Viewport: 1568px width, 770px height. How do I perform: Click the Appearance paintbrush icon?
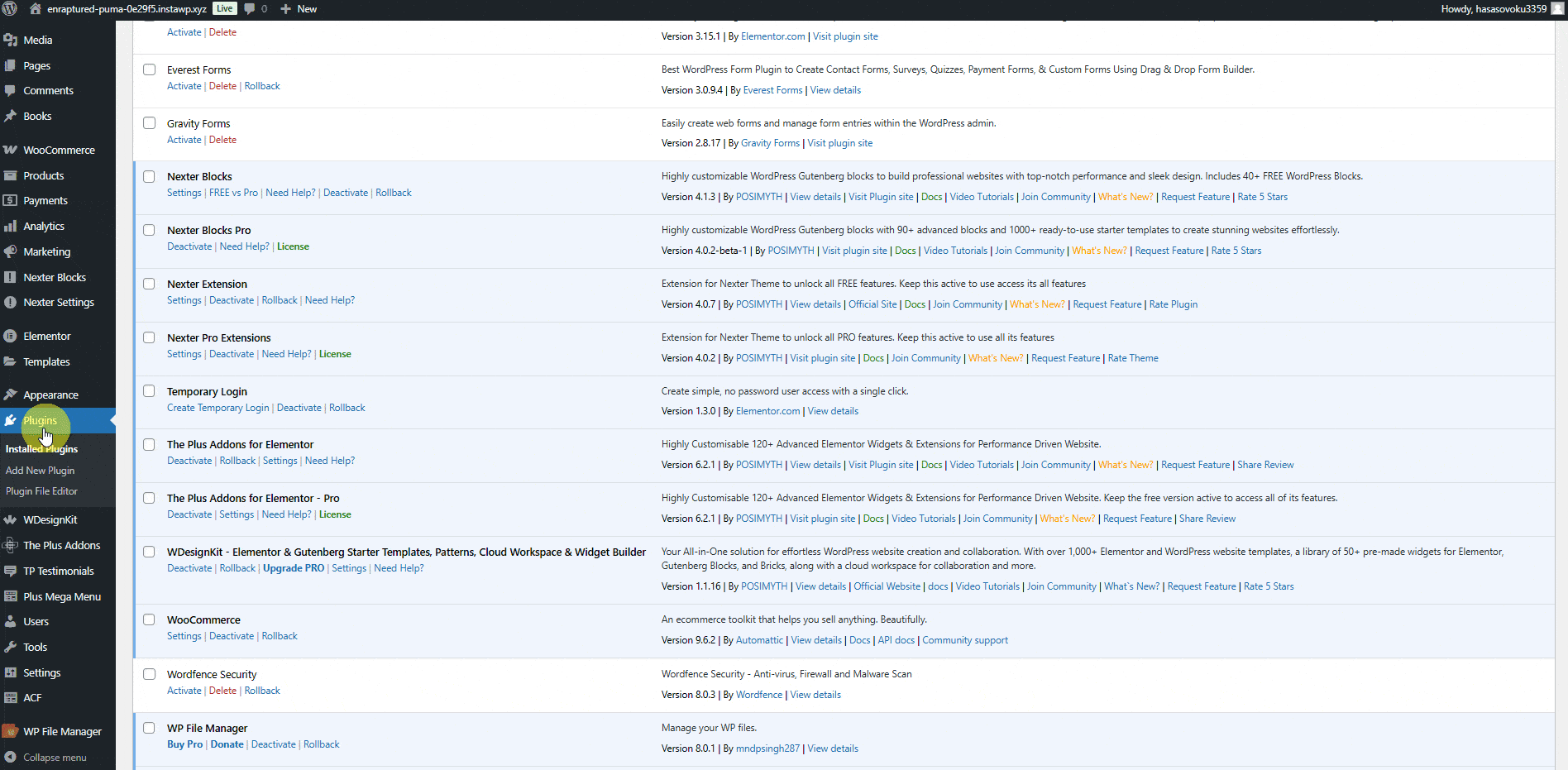(10, 395)
